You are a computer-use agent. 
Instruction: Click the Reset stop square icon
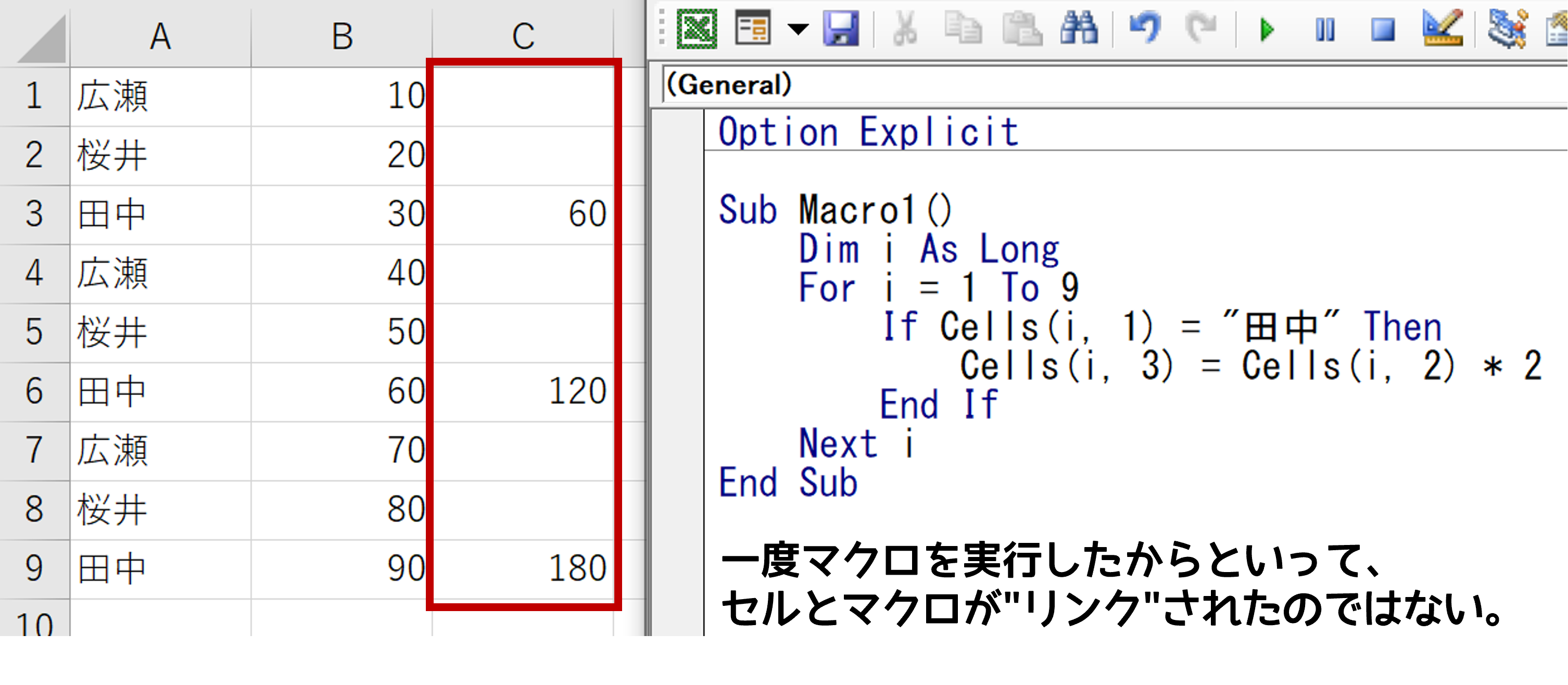[1383, 29]
